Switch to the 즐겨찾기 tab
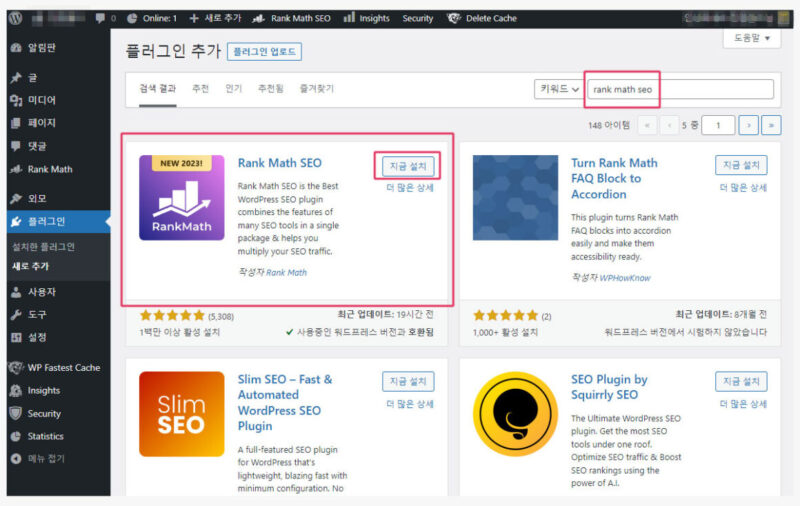Image resolution: width=800 pixels, height=506 pixels. [x=315, y=89]
